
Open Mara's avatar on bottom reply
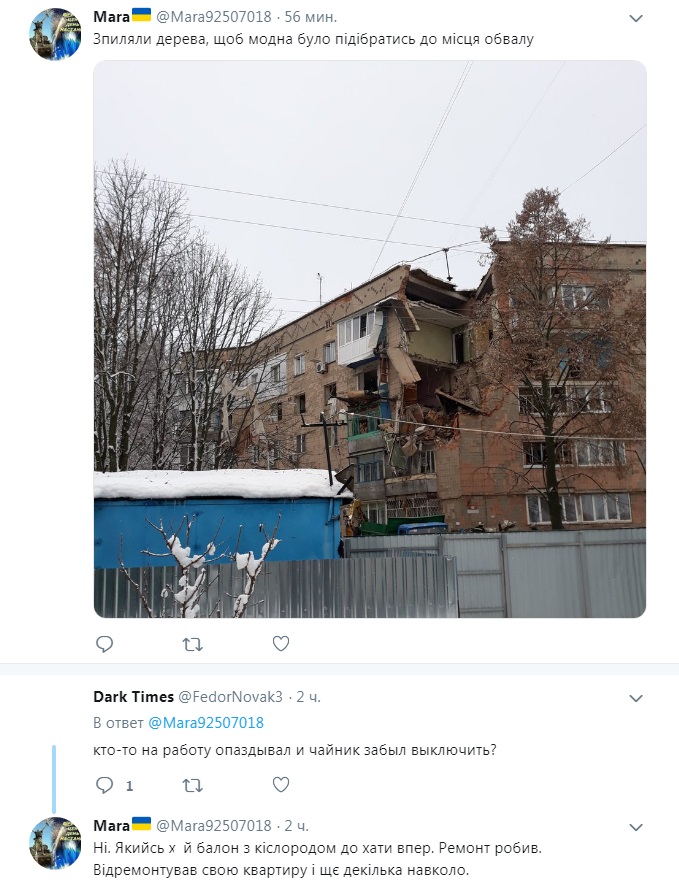click(x=55, y=843)
